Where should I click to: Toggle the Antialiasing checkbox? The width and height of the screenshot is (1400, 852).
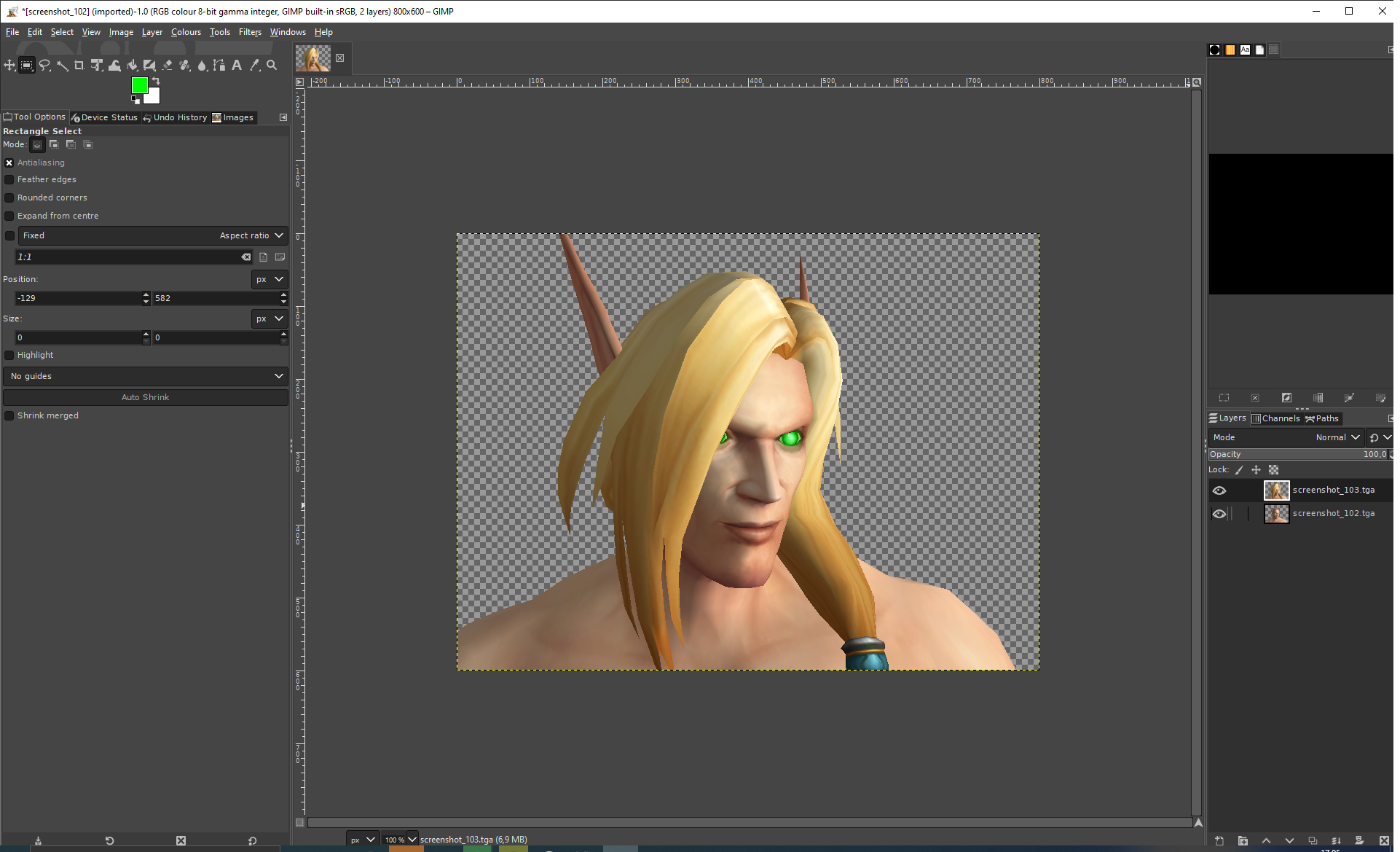[9, 163]
